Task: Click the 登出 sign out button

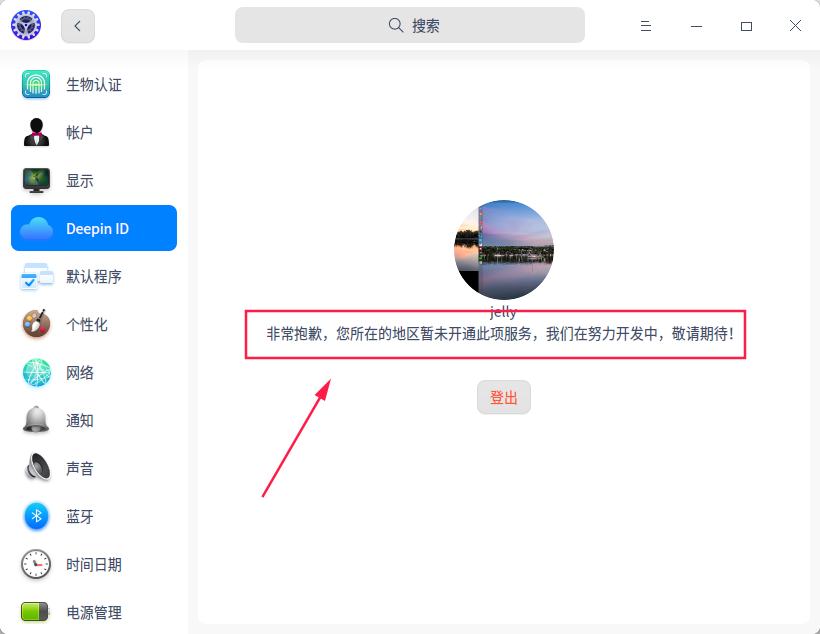Action: [x=504, y=398]
